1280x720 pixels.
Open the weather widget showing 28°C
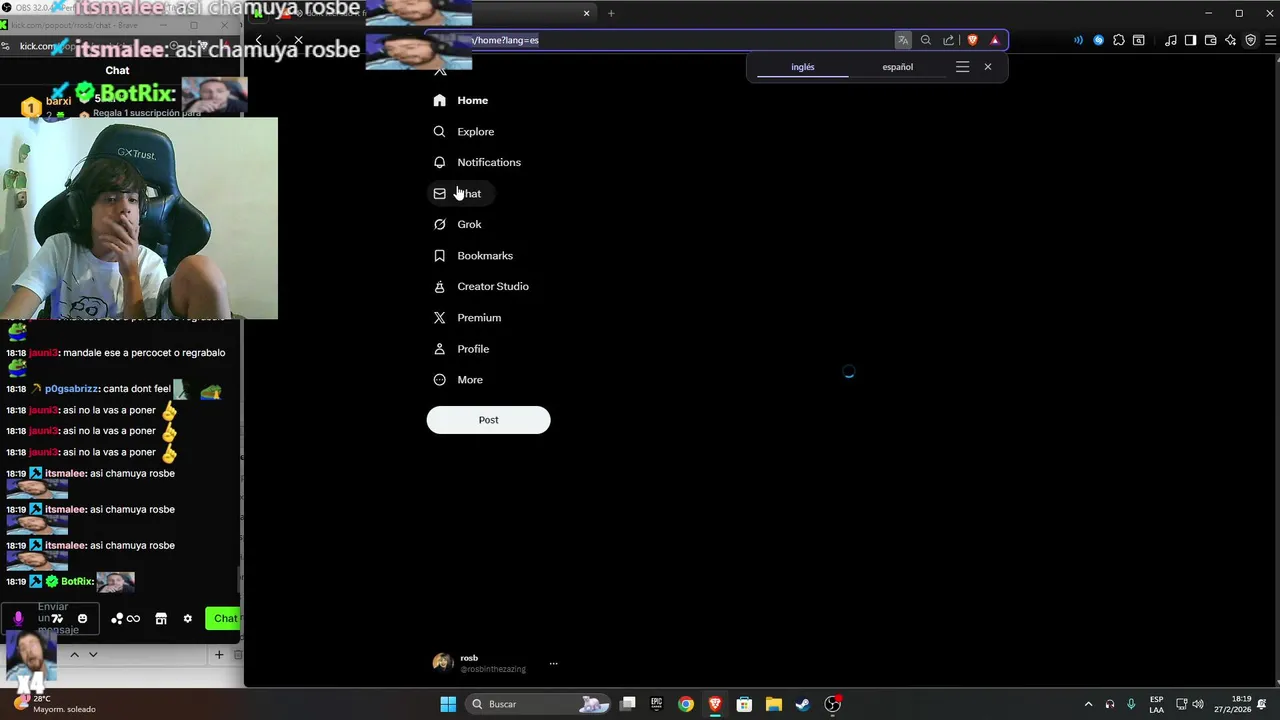click(x=55, y=704)
